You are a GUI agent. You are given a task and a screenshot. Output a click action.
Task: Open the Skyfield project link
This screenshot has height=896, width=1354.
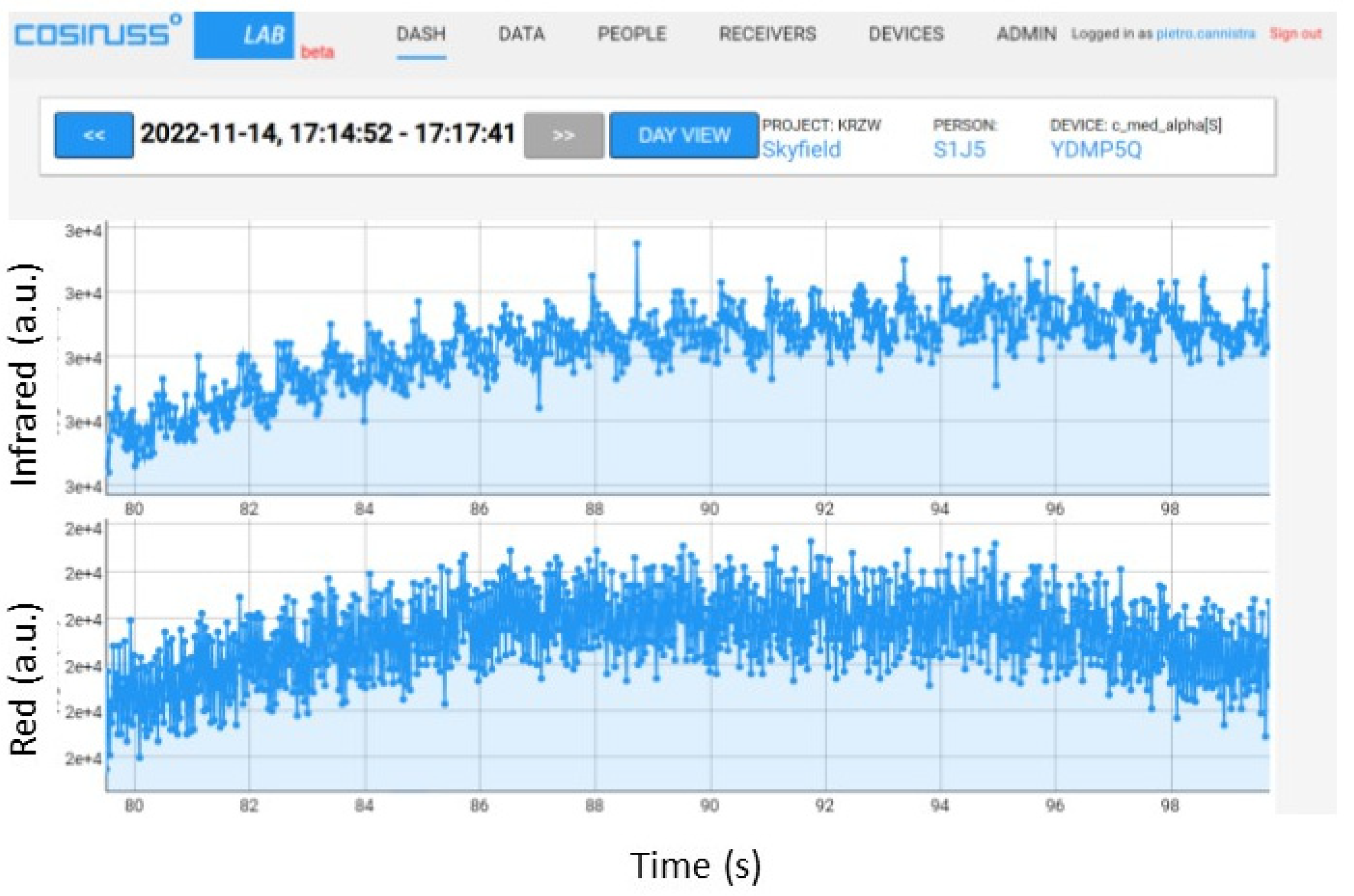click(x=801, y=150)
